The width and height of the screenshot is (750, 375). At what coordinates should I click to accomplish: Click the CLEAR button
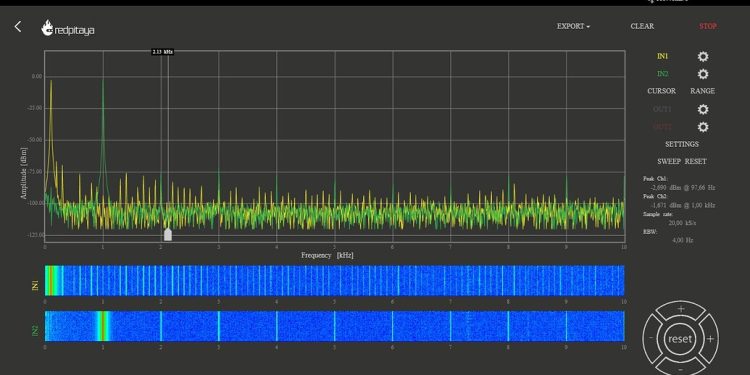[642, 26]
